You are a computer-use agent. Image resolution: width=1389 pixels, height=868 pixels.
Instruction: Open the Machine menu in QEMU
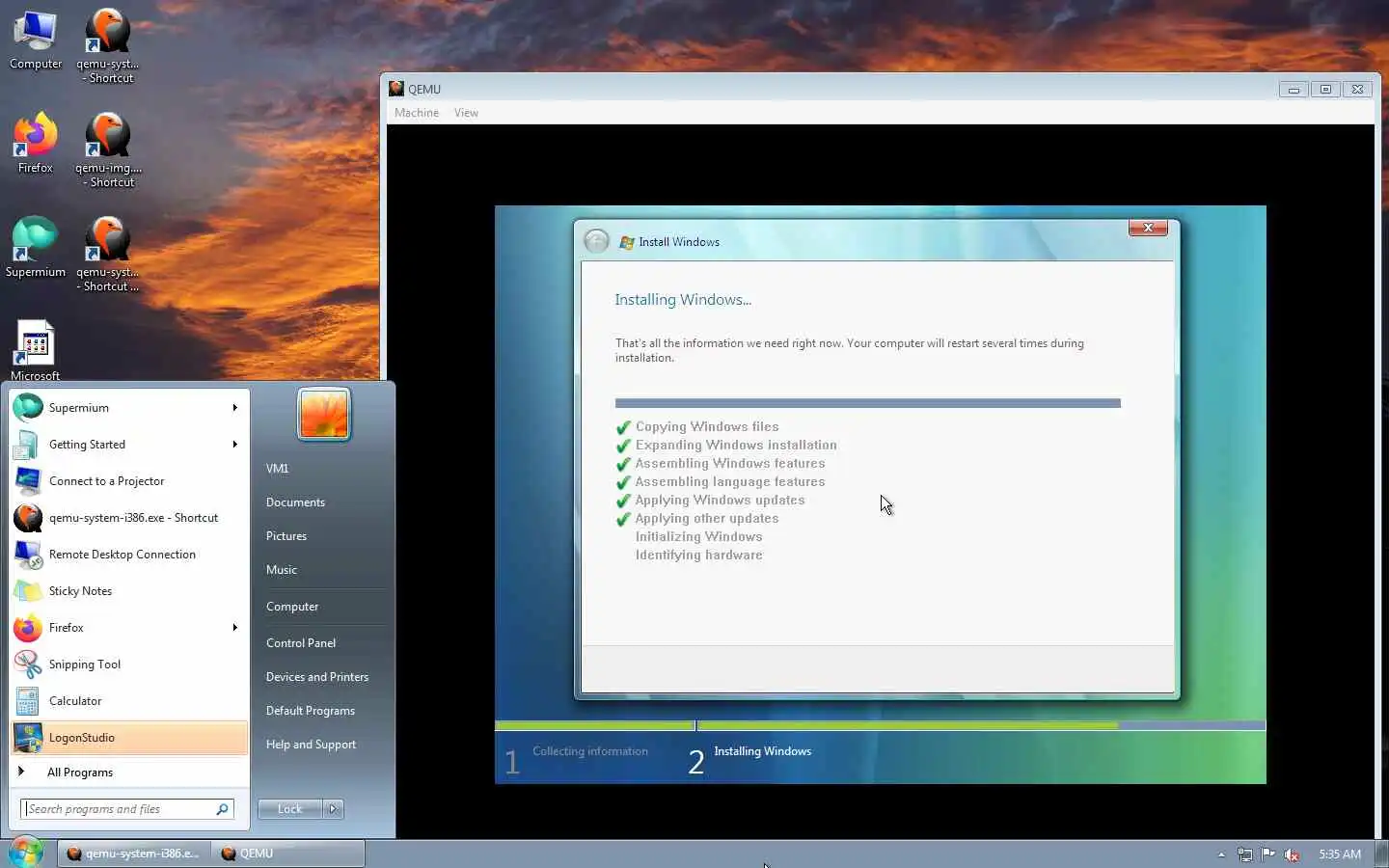(x=417, y=113)
